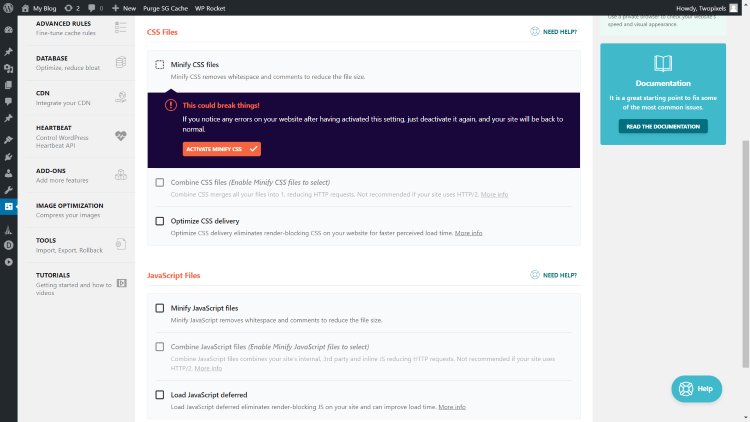Click the "This could break things!" warning title
The image size is (750, 422).
coord(221,105)
